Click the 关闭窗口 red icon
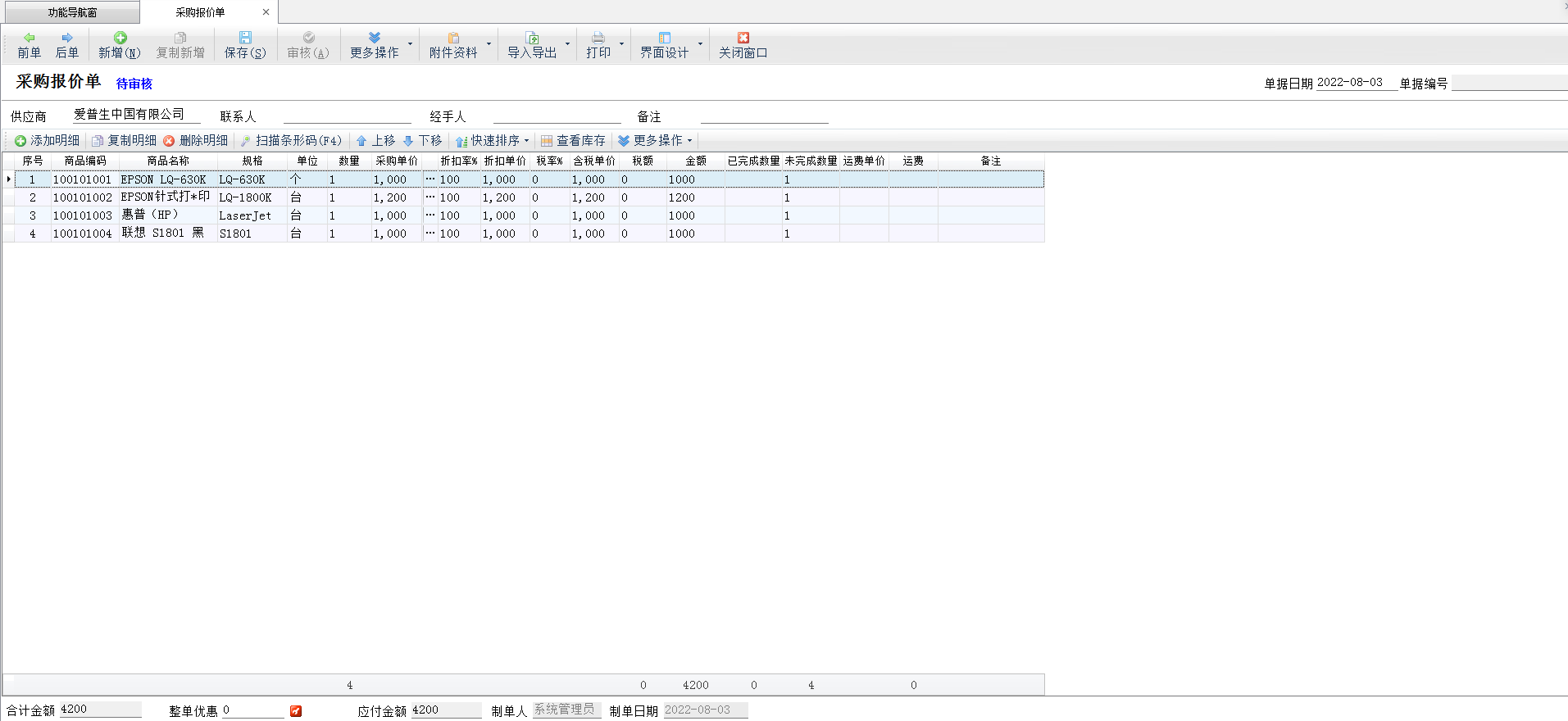This screenshot has height=721, width=1568. (x=743, y=38)
